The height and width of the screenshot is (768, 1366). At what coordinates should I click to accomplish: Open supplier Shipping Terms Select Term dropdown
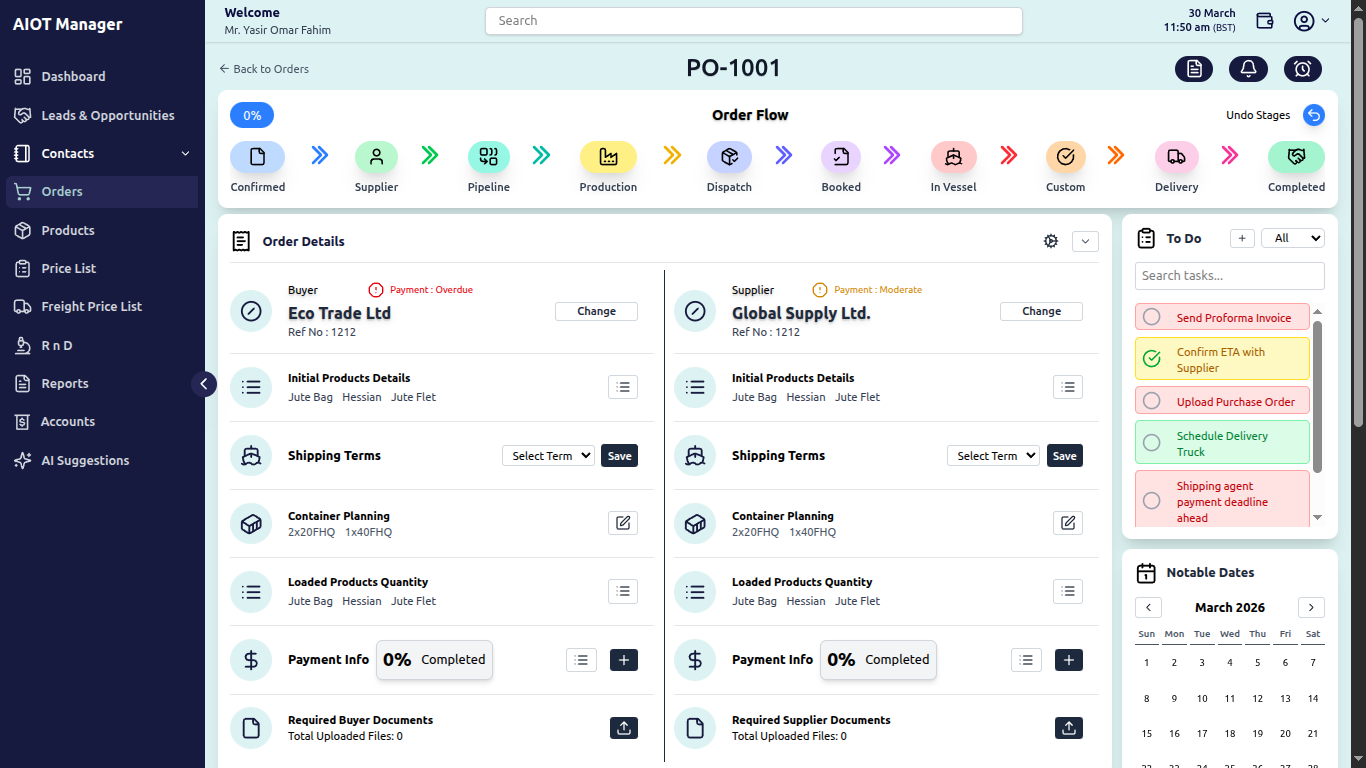(993, 456)
